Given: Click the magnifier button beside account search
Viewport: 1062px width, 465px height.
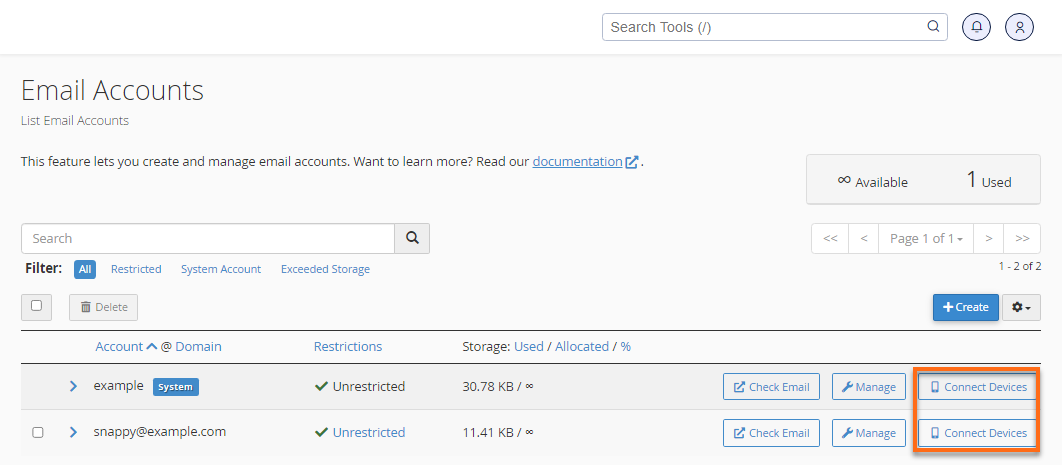Looking at the screenshot, I should click(x=412, y=239).
